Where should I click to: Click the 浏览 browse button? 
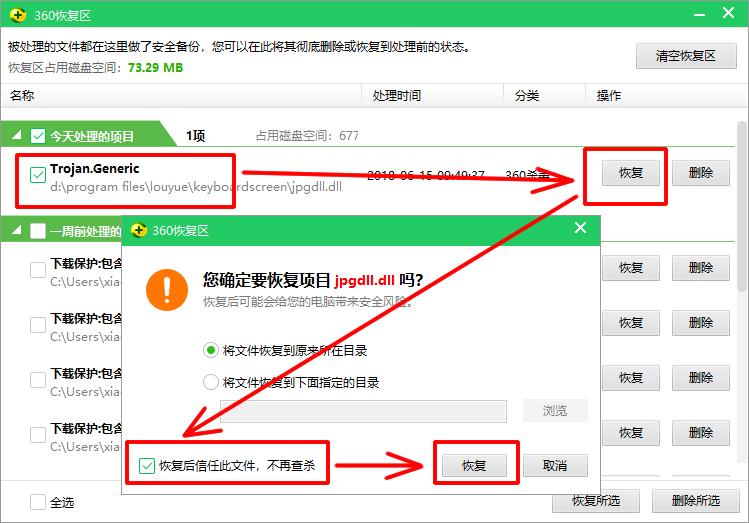(555, 411)
